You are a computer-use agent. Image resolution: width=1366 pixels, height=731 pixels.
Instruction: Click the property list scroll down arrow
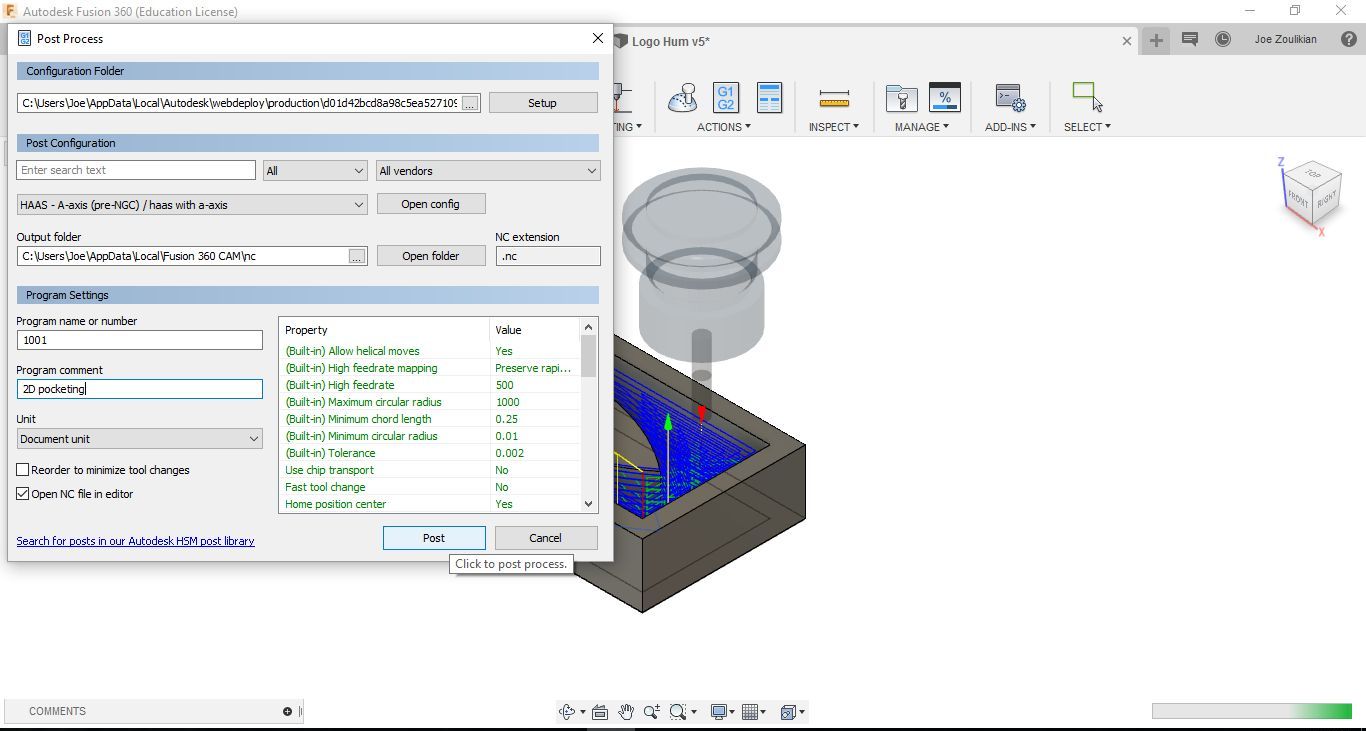588,504
